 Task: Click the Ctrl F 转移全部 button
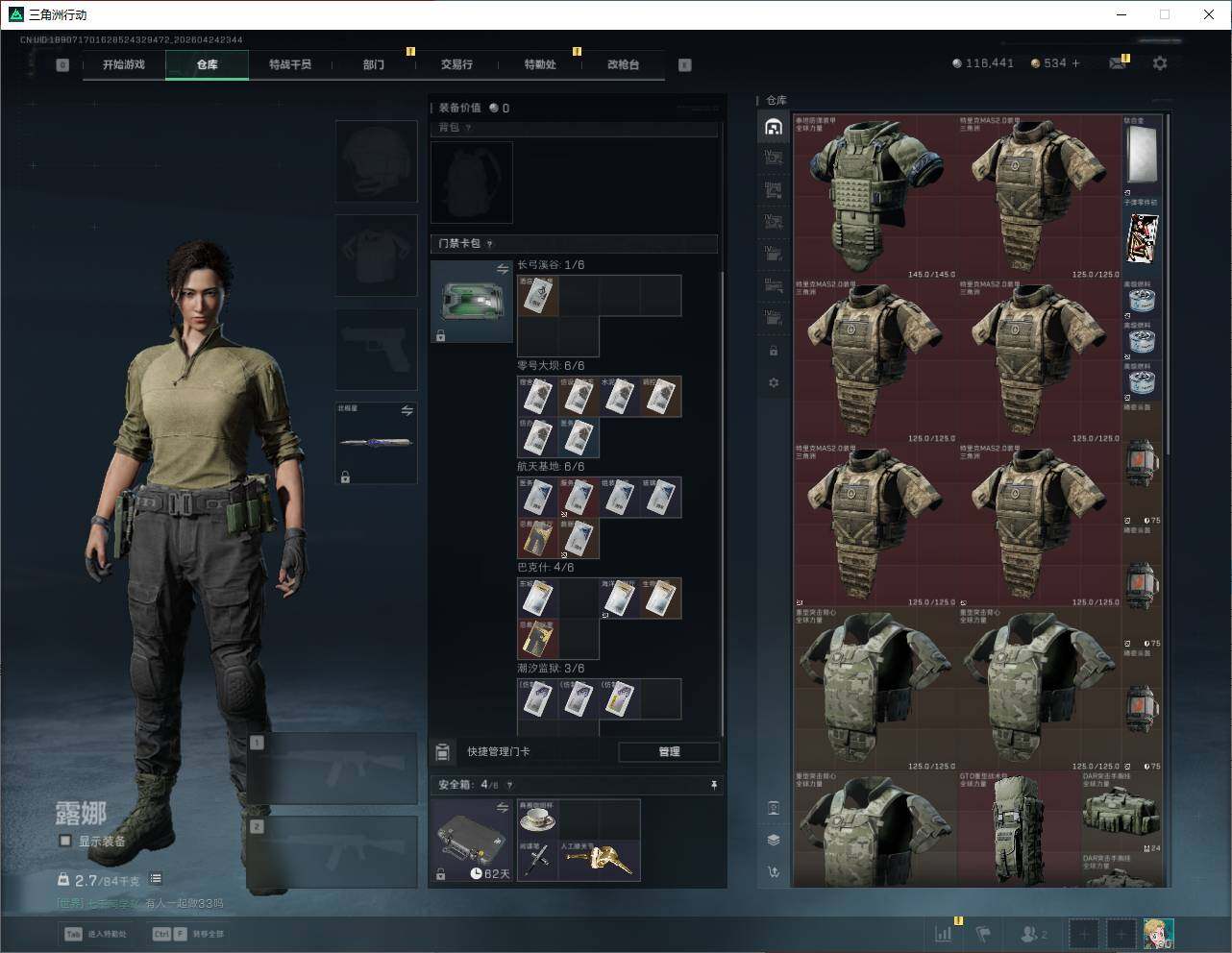tap(188, 934)
